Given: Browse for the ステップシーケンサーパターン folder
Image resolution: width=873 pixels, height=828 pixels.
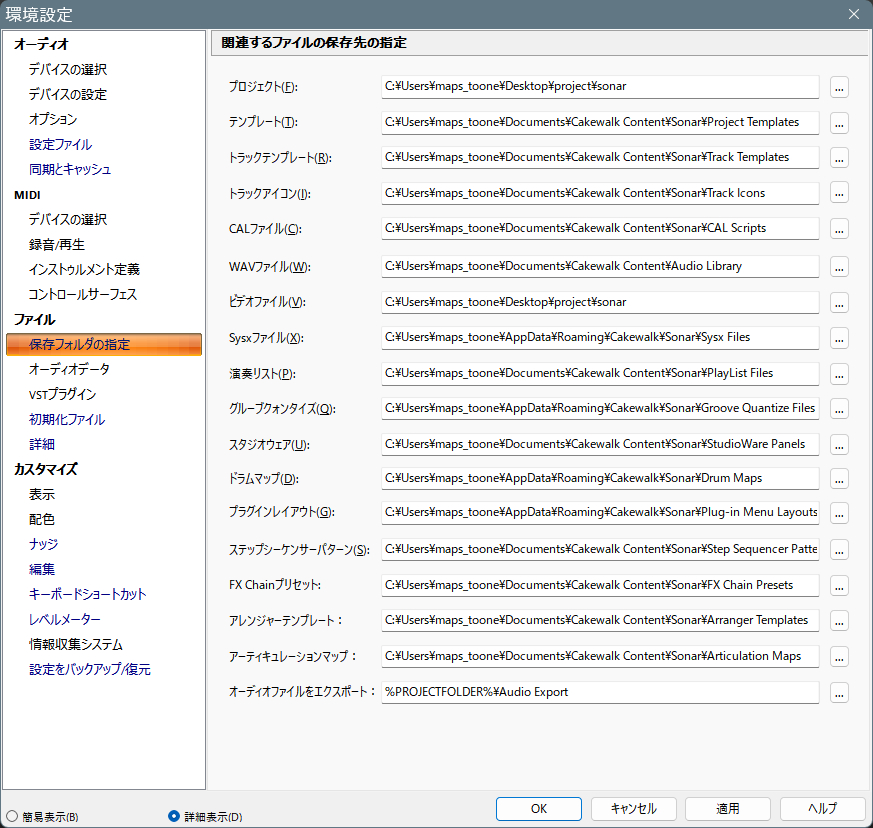Looking at the screenshot, I should pos(839,550).
